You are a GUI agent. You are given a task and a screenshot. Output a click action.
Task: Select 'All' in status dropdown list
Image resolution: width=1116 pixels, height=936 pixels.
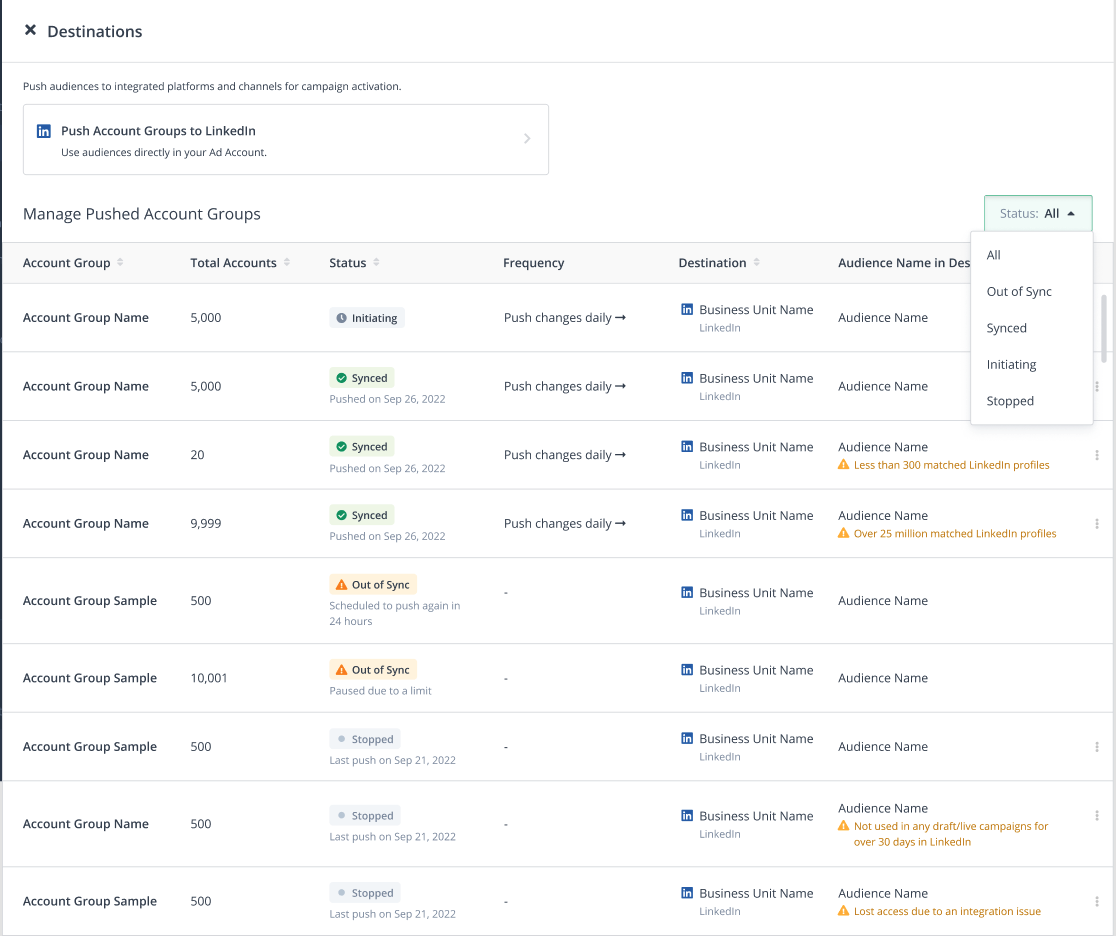[x=993, y=255]
